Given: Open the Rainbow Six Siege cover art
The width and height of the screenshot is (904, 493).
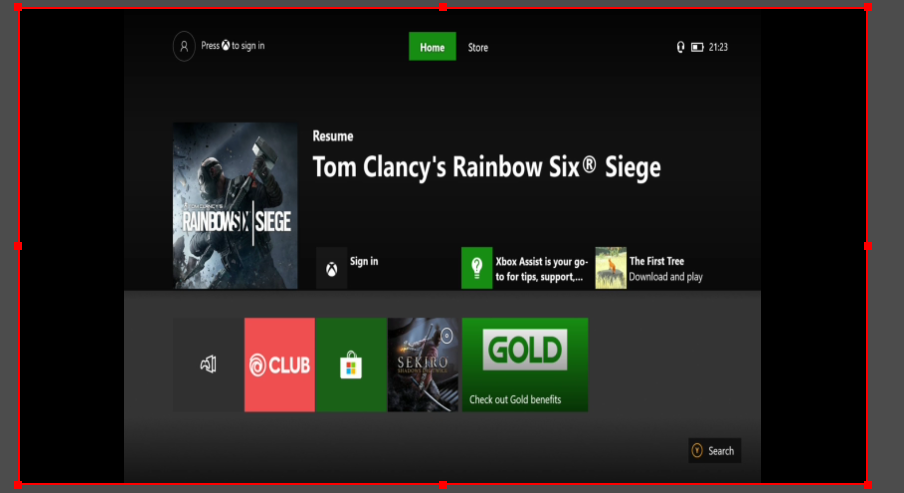Looking at the screenshot, I should pyautogui.click(x=235, y=205).
